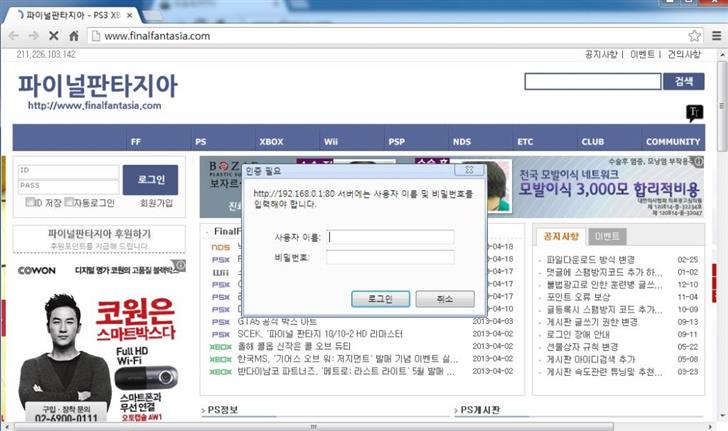The width and height of the screenshot is (728, 431).
Task: Open the 회원가입 sign-up link
Action: tap(156, 203)
